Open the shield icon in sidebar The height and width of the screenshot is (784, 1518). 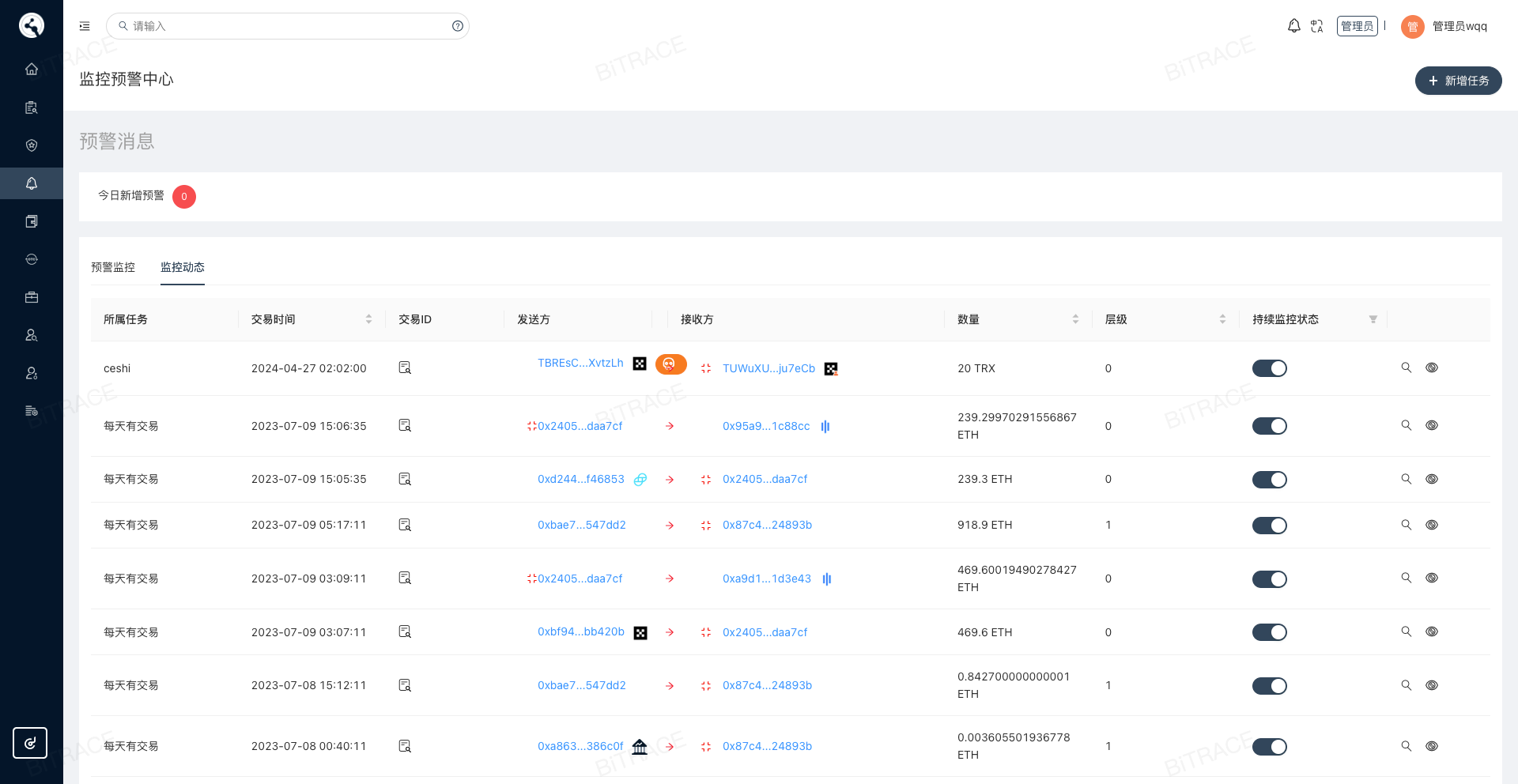[x=32, y=145]
